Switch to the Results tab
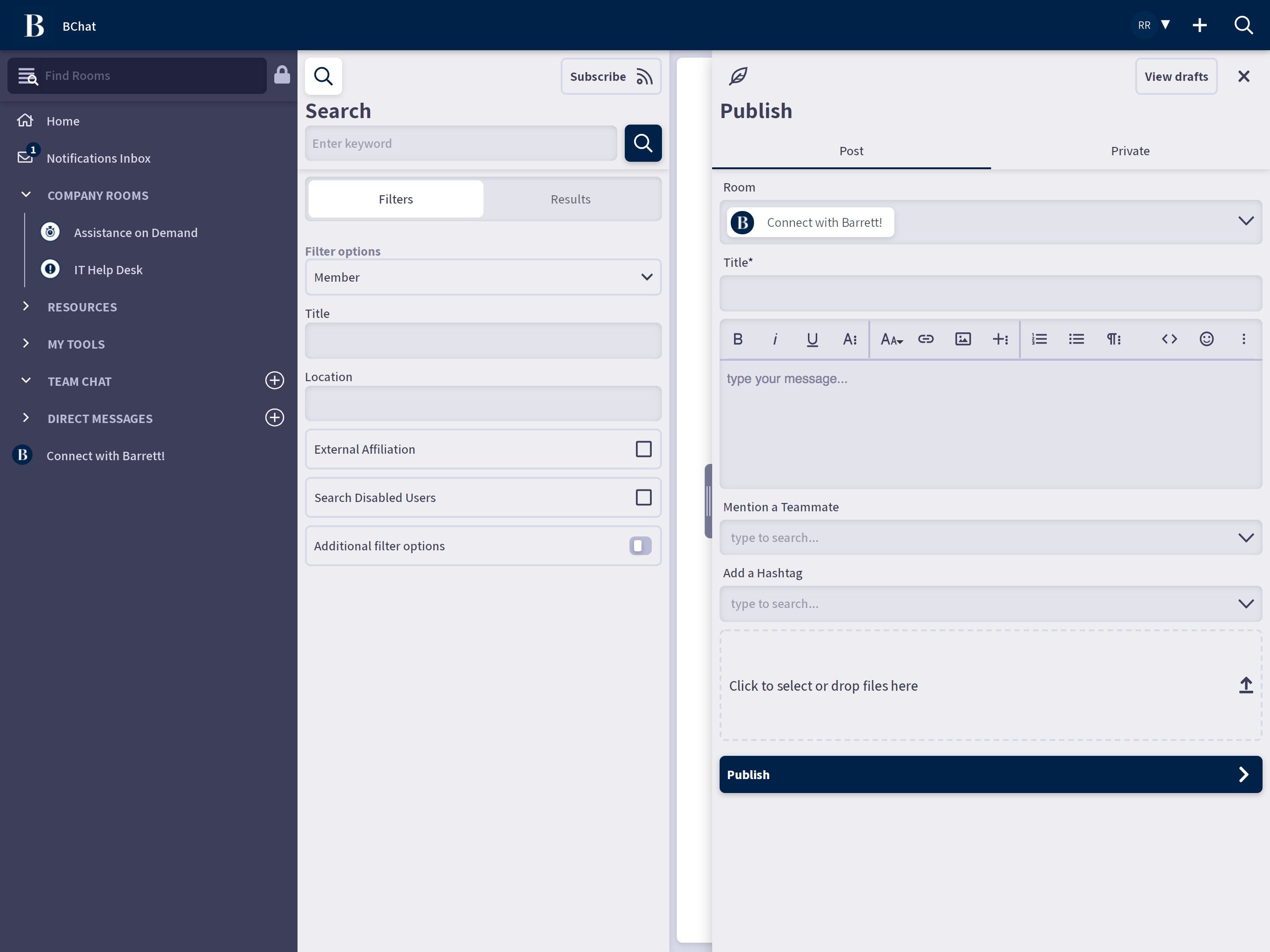 [x=570, y=199]
